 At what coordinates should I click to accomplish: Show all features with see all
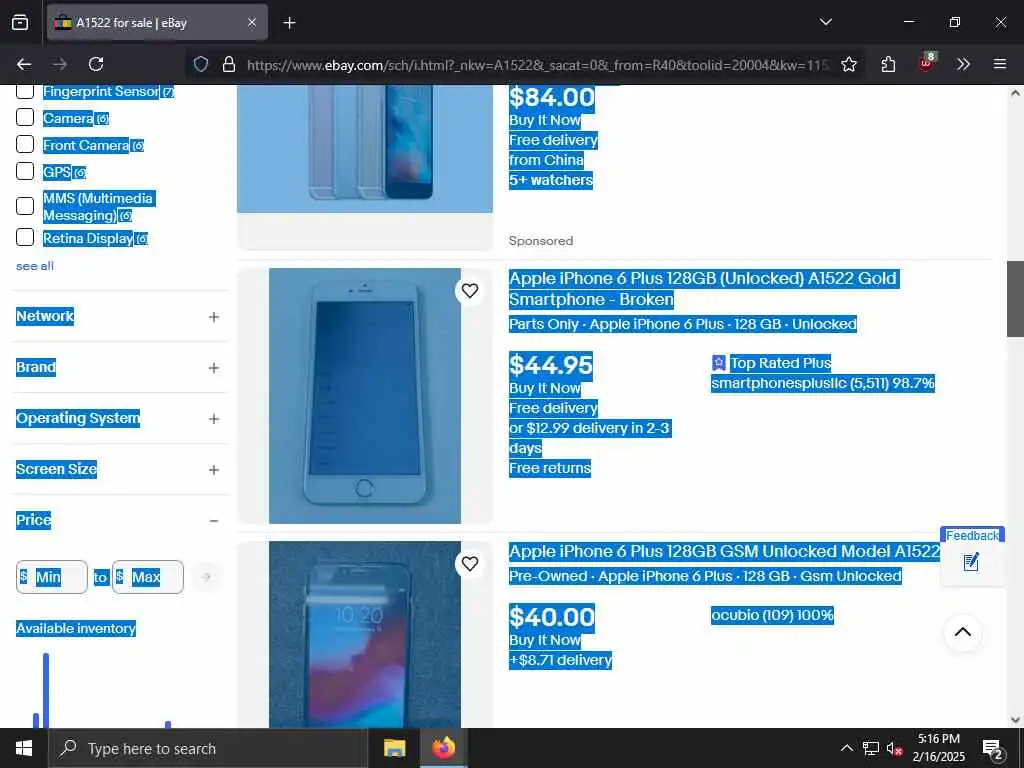click(35, 266)
